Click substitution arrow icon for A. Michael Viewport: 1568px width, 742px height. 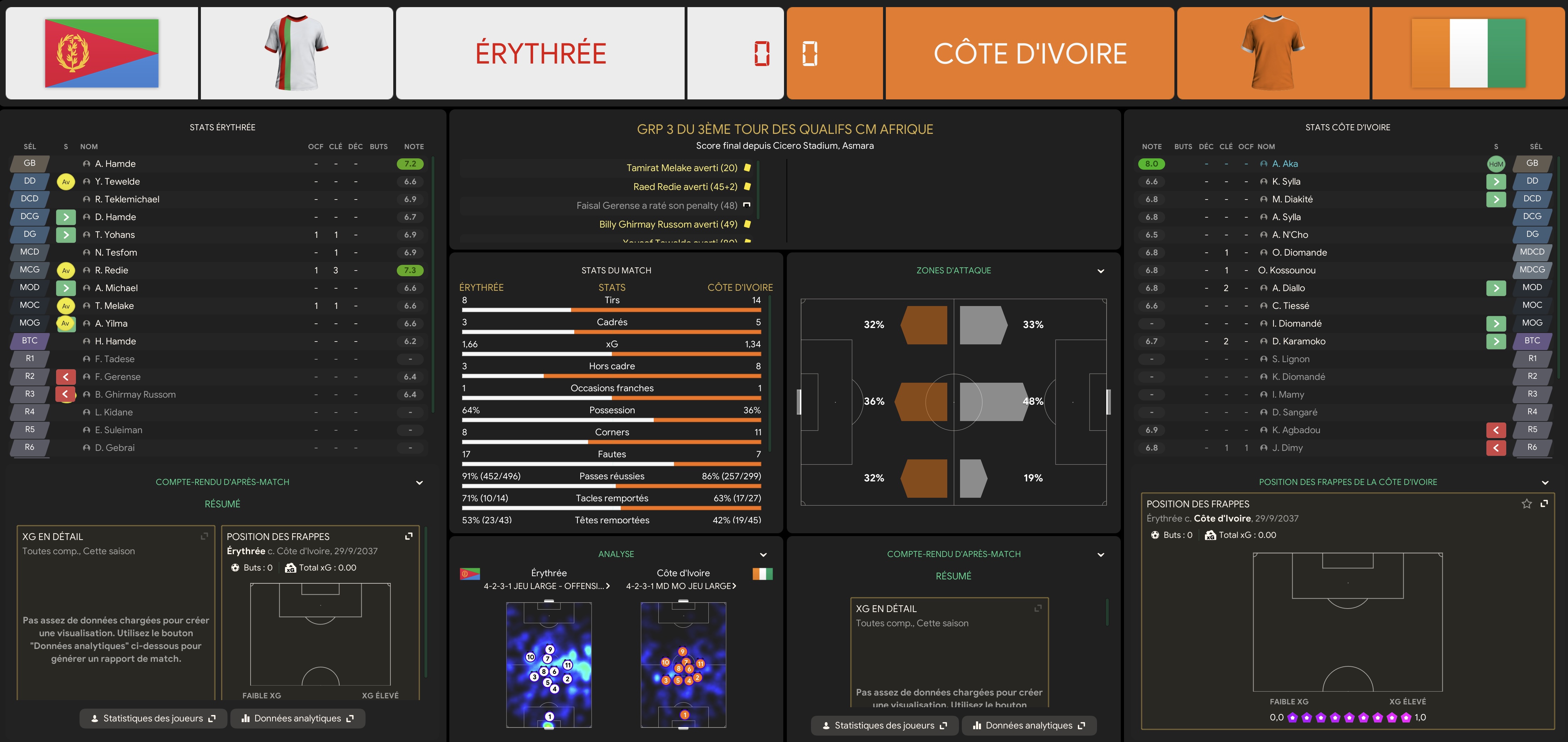click(66, 288)
